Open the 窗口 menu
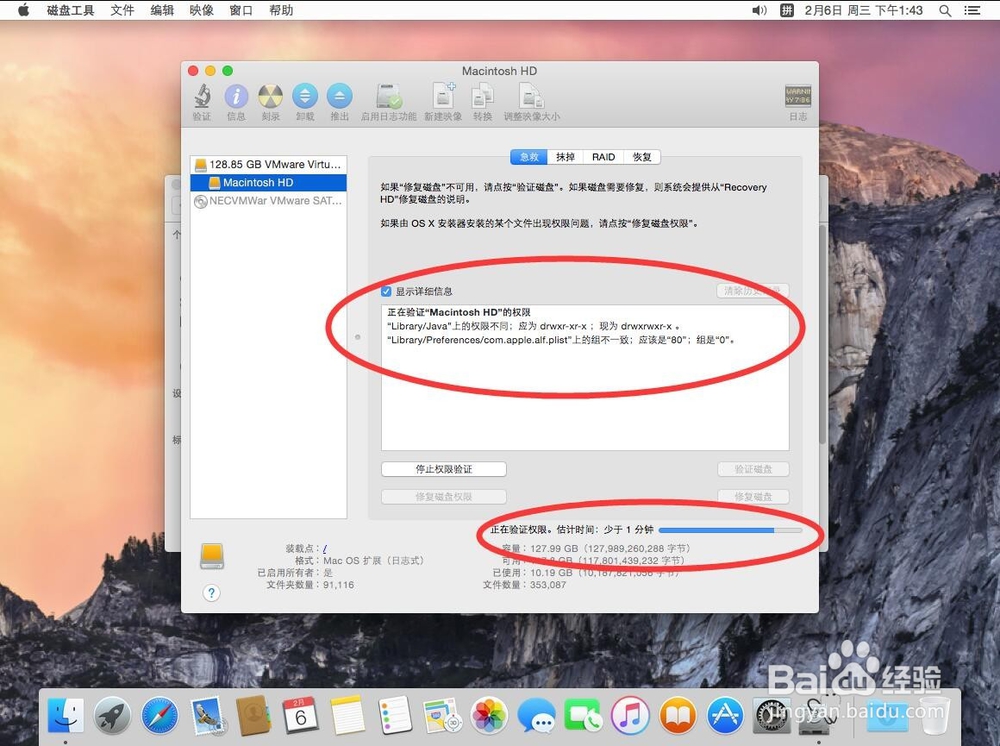The width and height of the screenshot is (1000, 746). (241, 10)
